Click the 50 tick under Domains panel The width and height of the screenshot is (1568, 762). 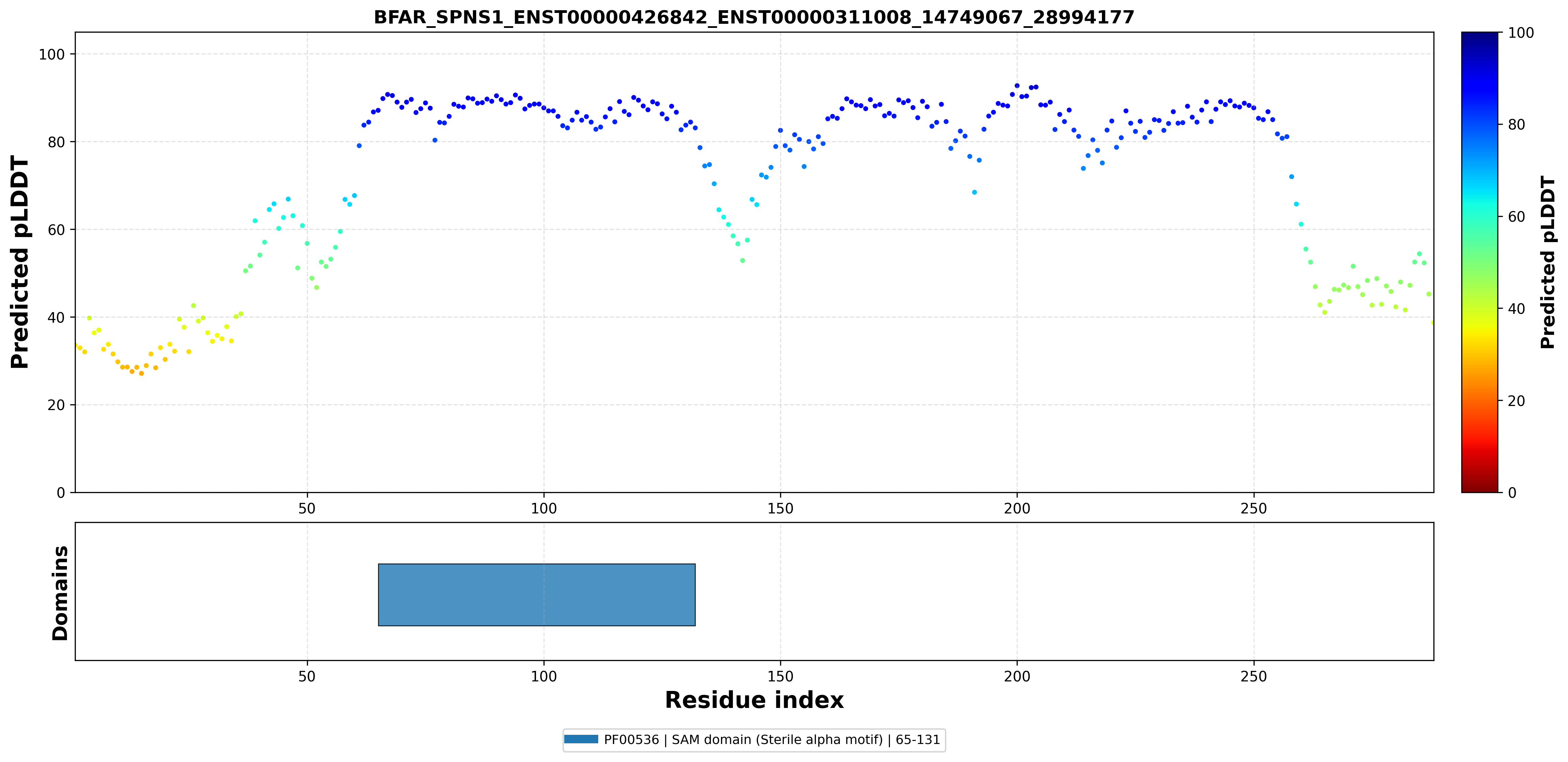click(307, 676)
